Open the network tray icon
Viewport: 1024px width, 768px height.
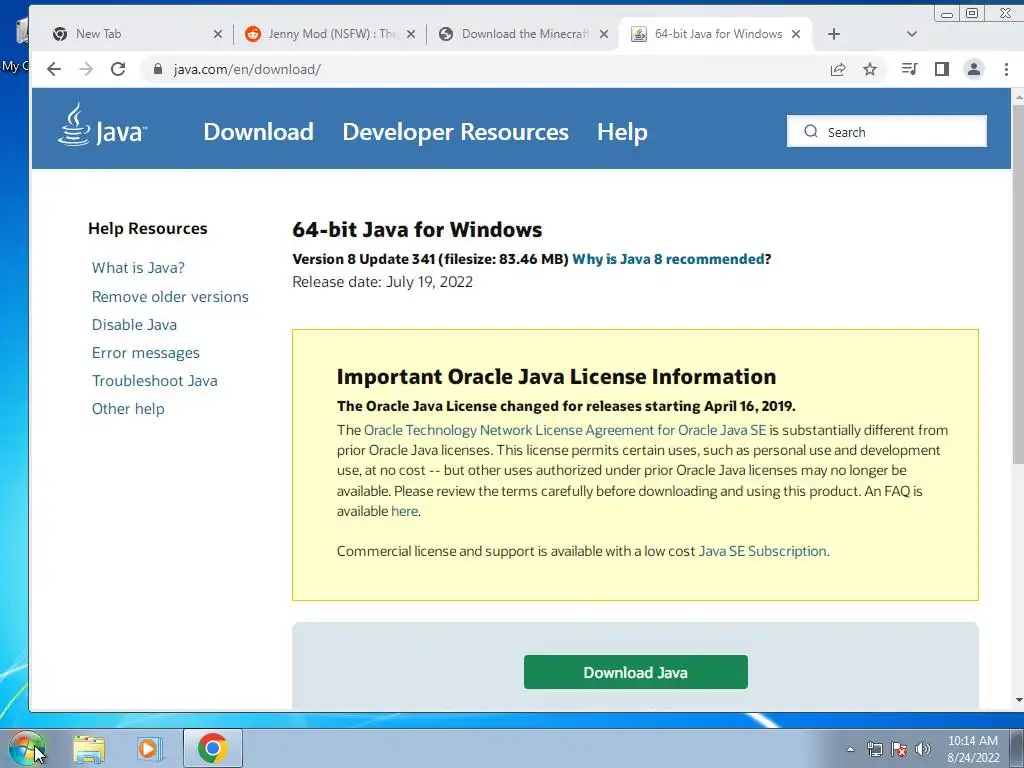click(x=874, y=749)
